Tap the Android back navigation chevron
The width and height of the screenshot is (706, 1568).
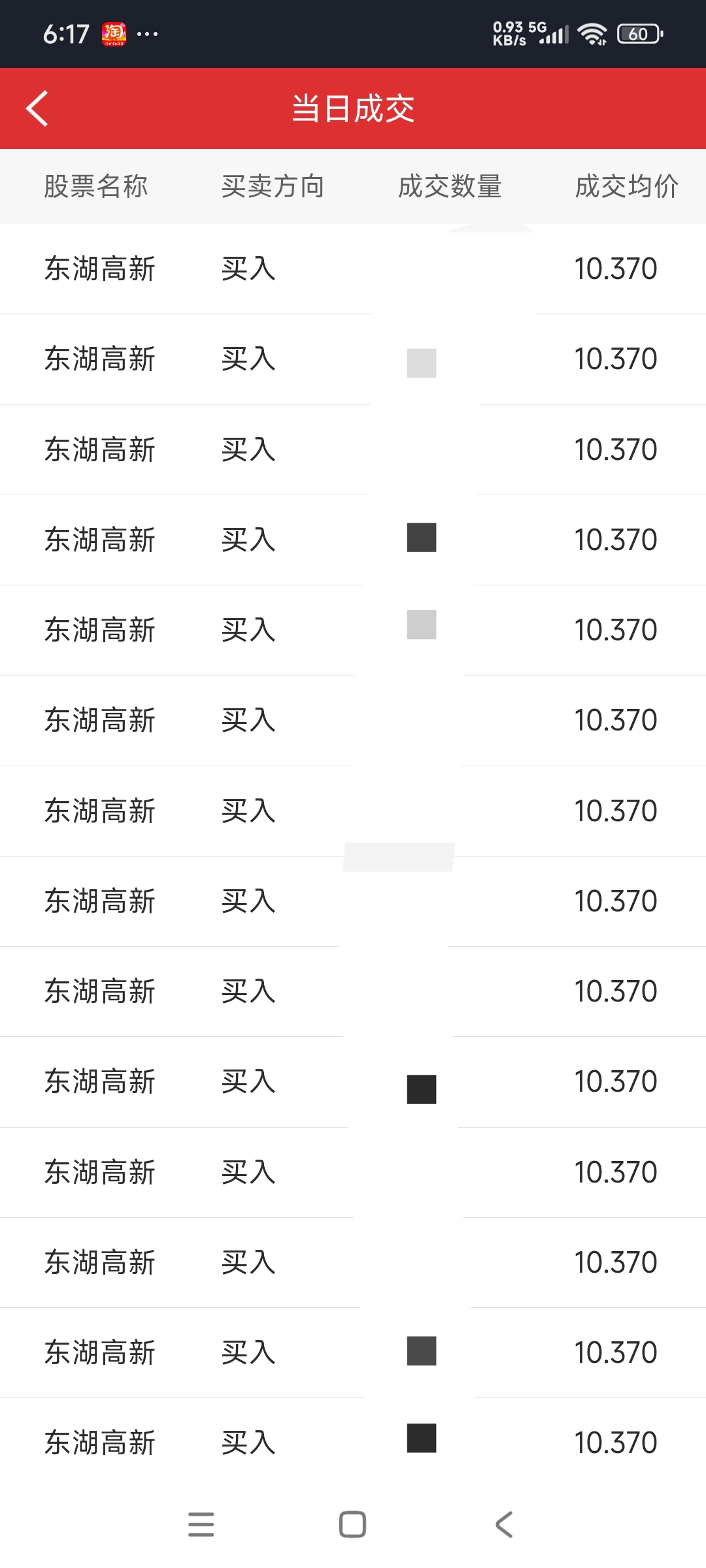pyautogui.click(x=504, y=1524)
